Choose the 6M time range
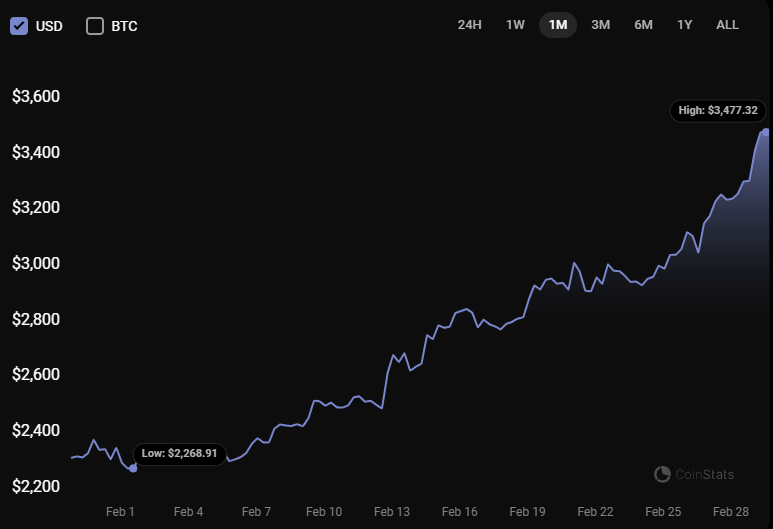773x529 pixels. coord(643,25)
